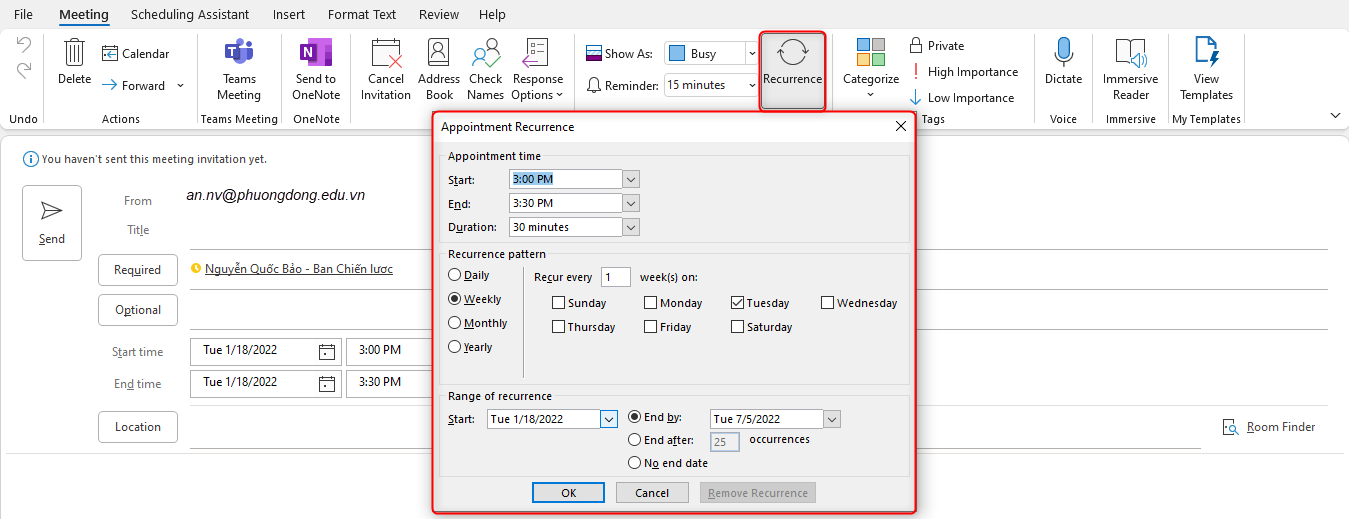Expand the ribbon collapse chevron
Viewport: 1349px width, 519px height.
point(1335,116)
